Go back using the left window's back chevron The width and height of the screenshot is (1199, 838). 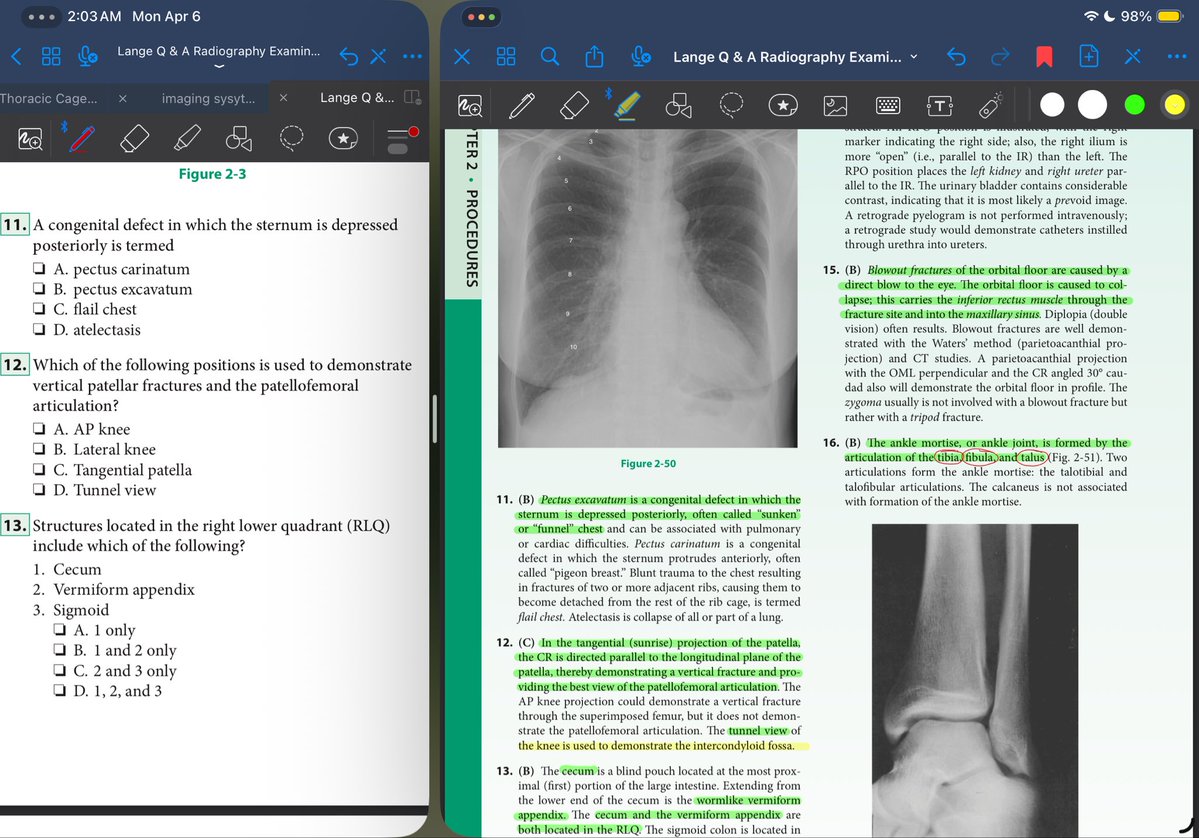17,56
